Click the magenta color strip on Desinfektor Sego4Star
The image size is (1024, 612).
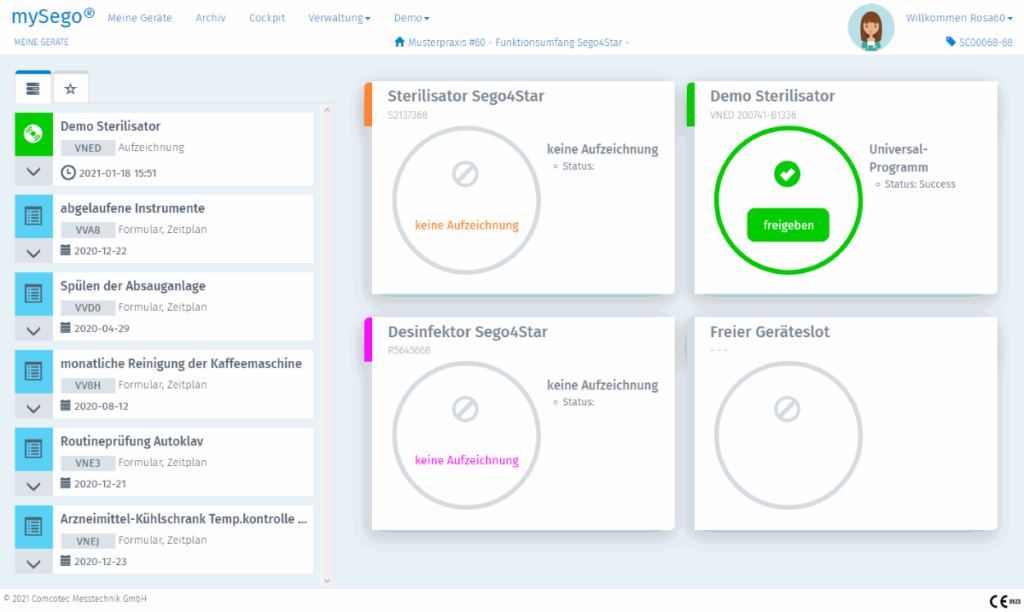pos(368,340)
